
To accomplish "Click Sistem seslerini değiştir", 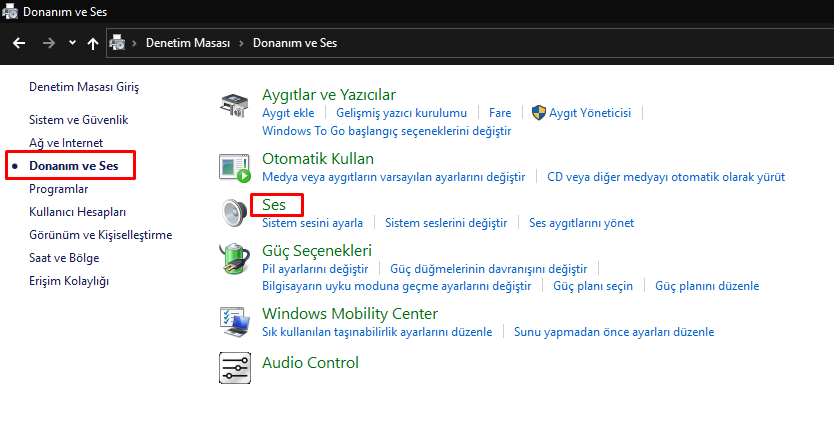I will pos(446,223).
